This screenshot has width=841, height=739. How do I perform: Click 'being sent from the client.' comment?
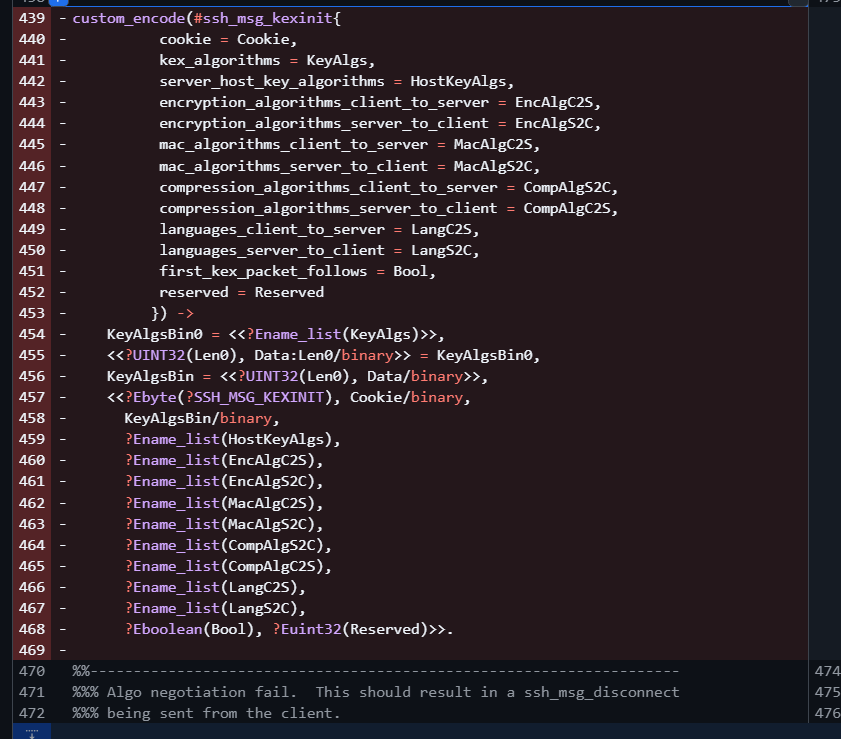pyautogui.click(x=224, y=713)
